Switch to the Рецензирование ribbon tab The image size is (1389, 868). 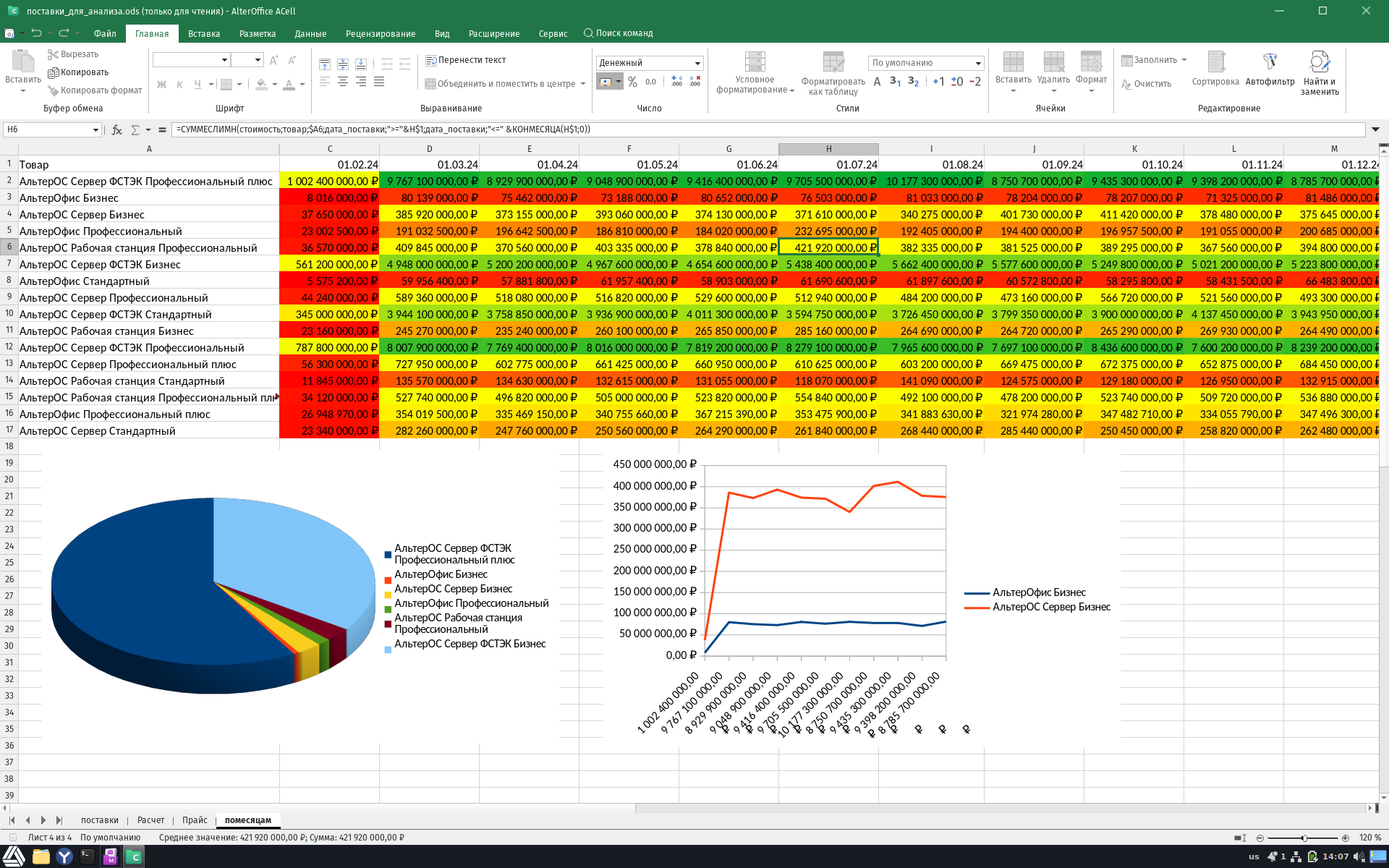(381, 34)
